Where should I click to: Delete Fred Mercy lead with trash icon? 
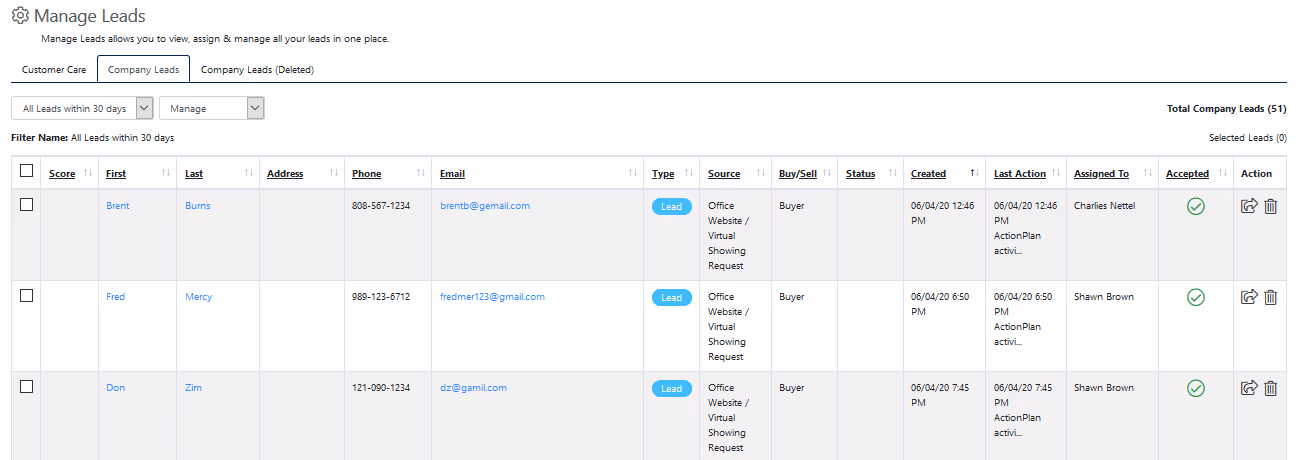coord(1271,297)
